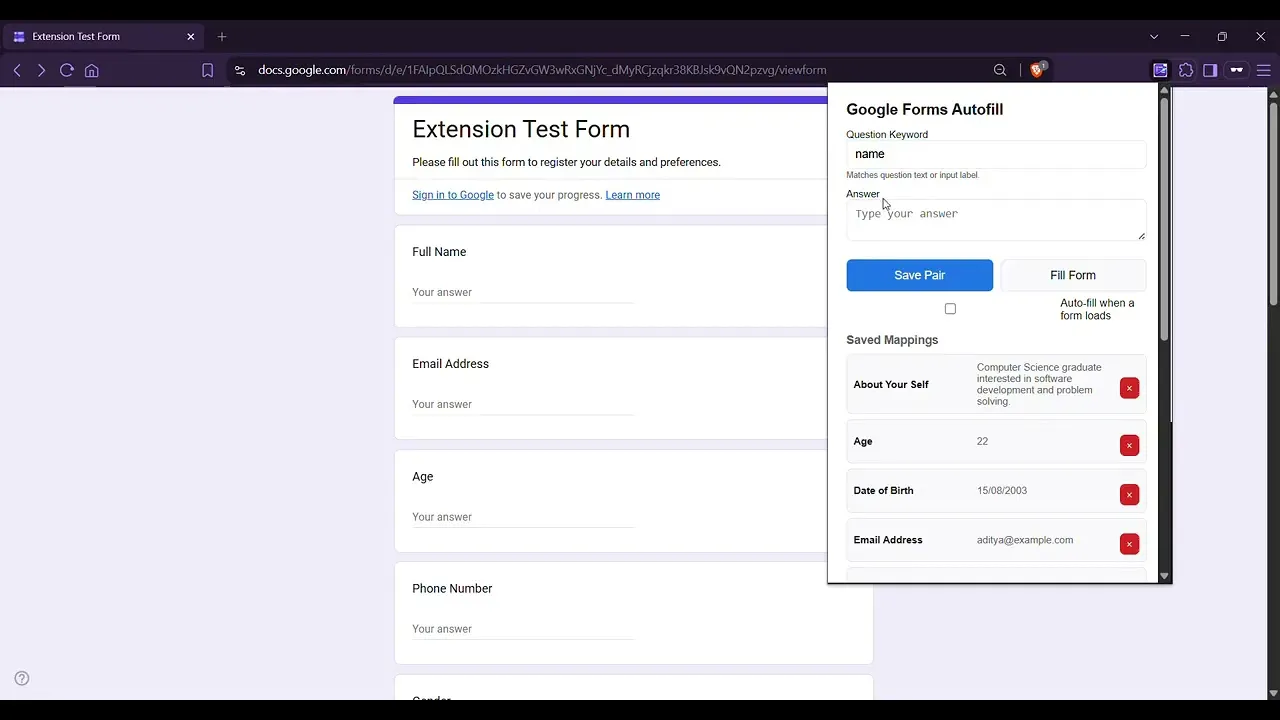Click the aditya@example.com mapping value
This screenshot has width=1280, height=720.
pos(1025,540)
